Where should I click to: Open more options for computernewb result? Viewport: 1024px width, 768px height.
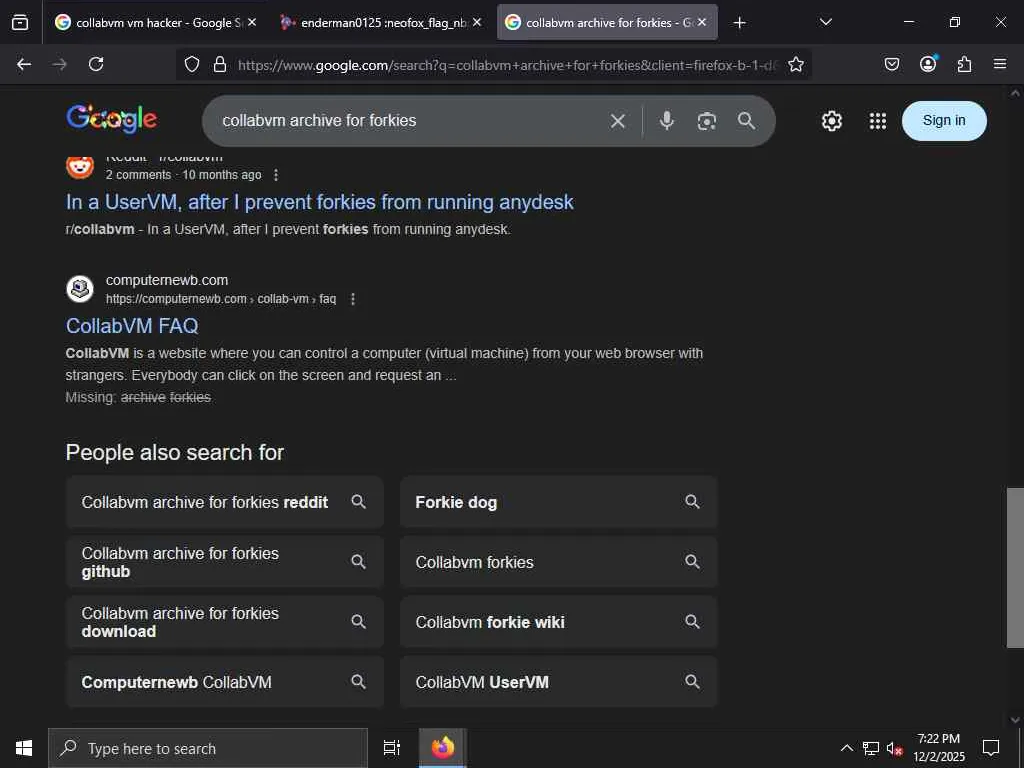(x=353, y=299)
